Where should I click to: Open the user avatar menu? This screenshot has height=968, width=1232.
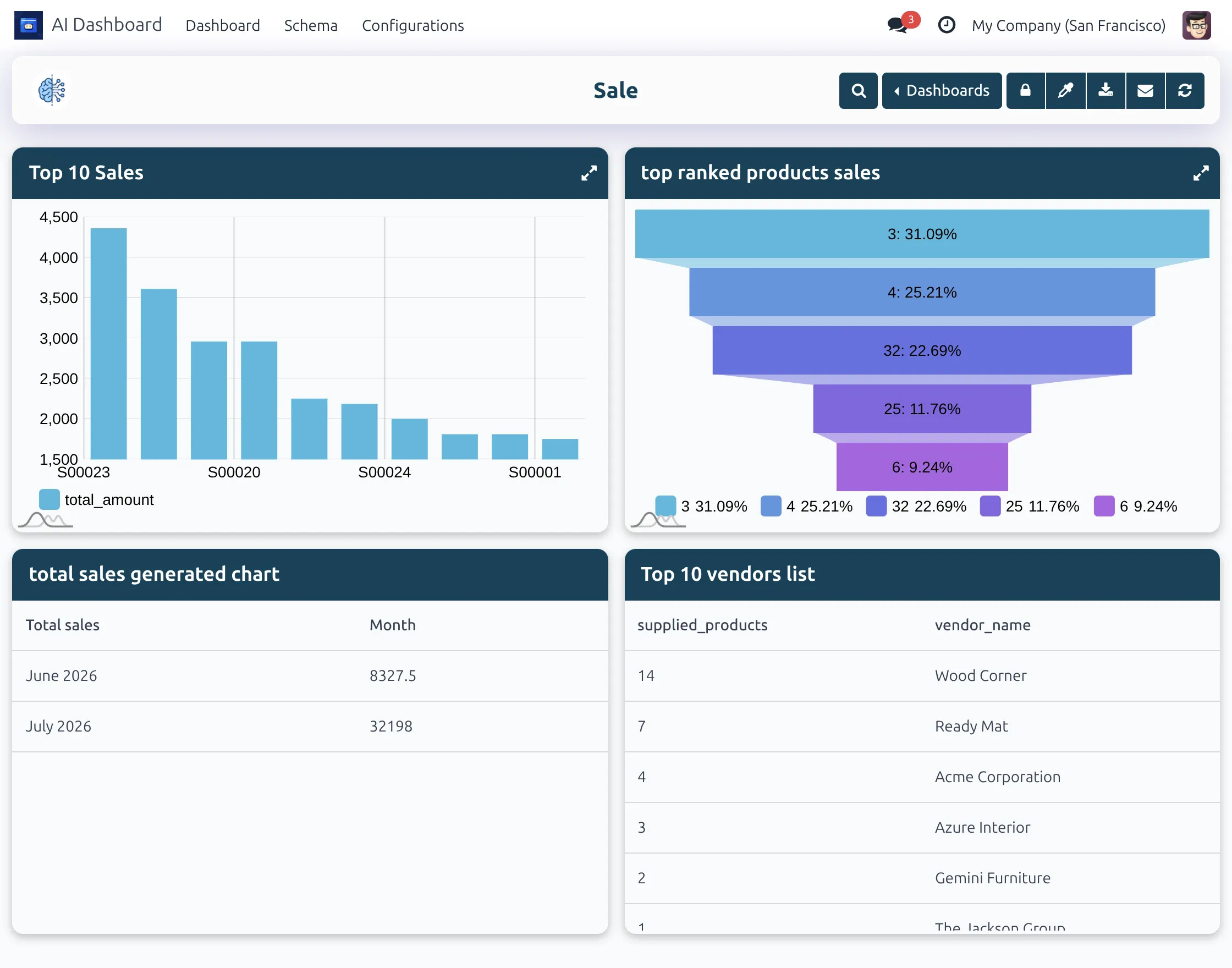[x=1196, y=25]
